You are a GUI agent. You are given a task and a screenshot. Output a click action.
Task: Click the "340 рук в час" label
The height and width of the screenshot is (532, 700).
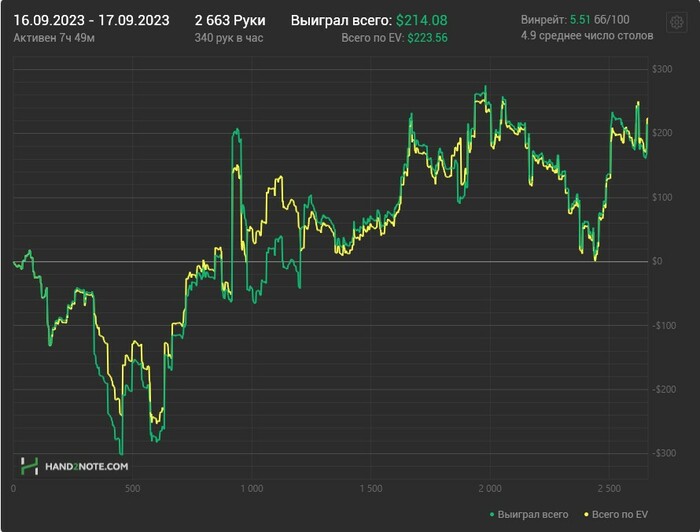coord(232,37)
